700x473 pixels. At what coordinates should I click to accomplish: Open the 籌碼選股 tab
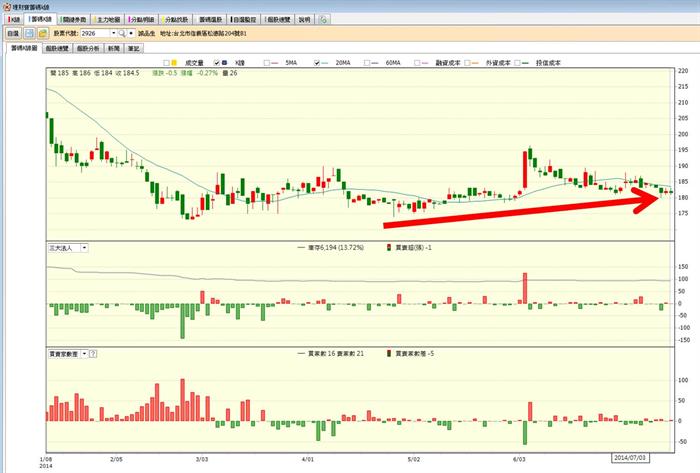[210, 20]
